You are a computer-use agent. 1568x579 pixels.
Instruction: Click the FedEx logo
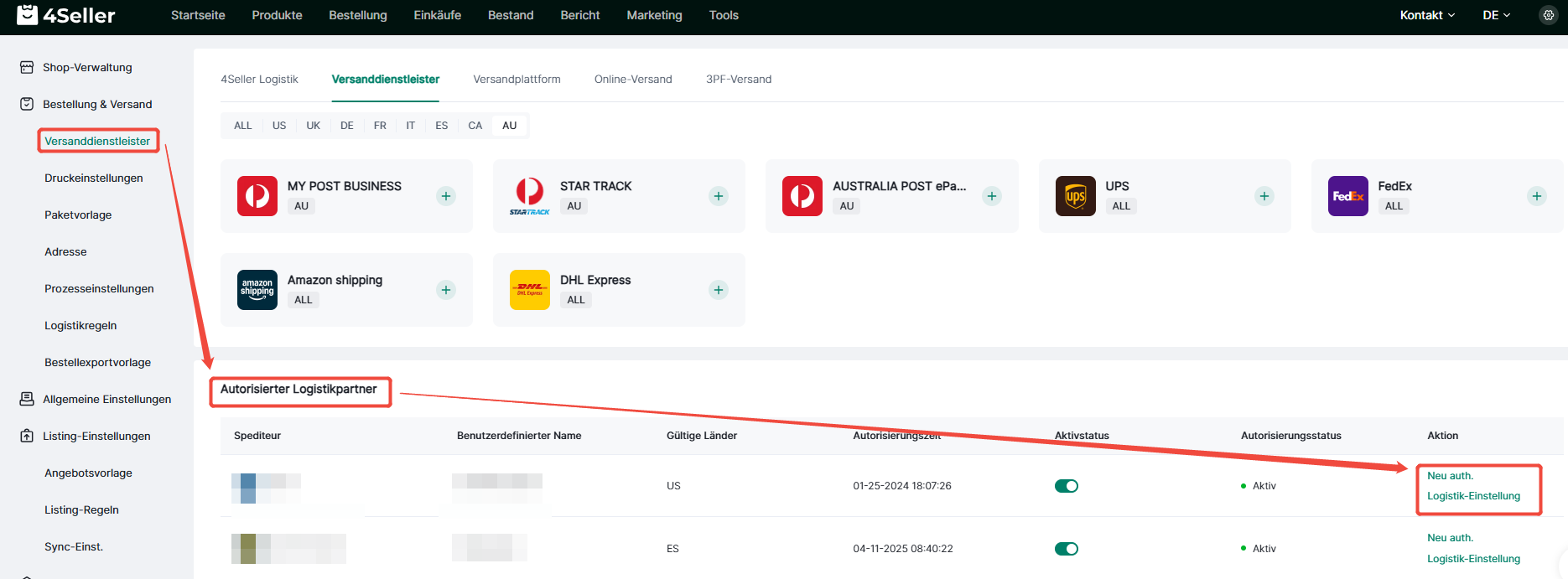pos(1348,196)
